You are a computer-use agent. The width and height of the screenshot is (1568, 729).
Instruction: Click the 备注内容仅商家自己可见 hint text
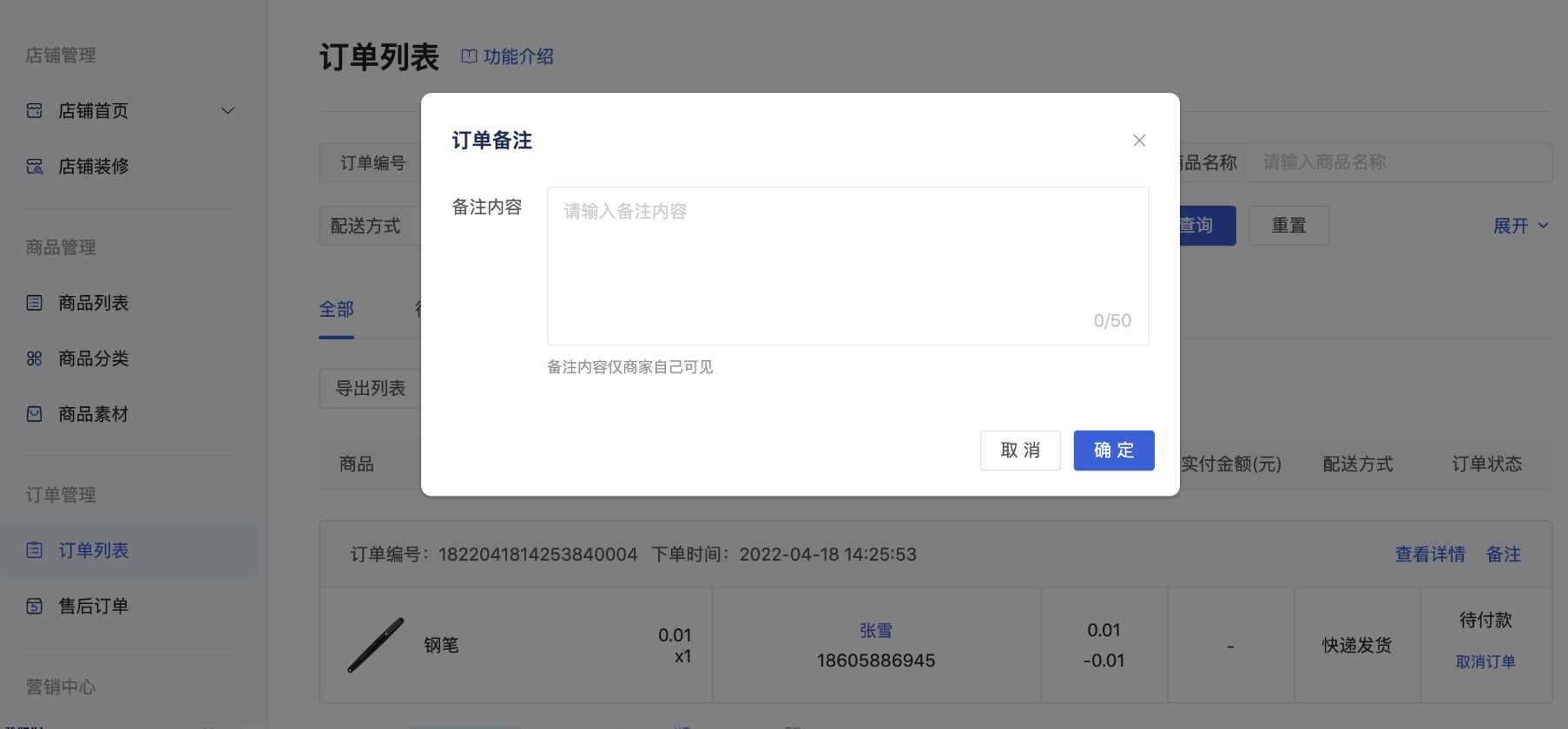pyautogui.click(x=630, y=367)
